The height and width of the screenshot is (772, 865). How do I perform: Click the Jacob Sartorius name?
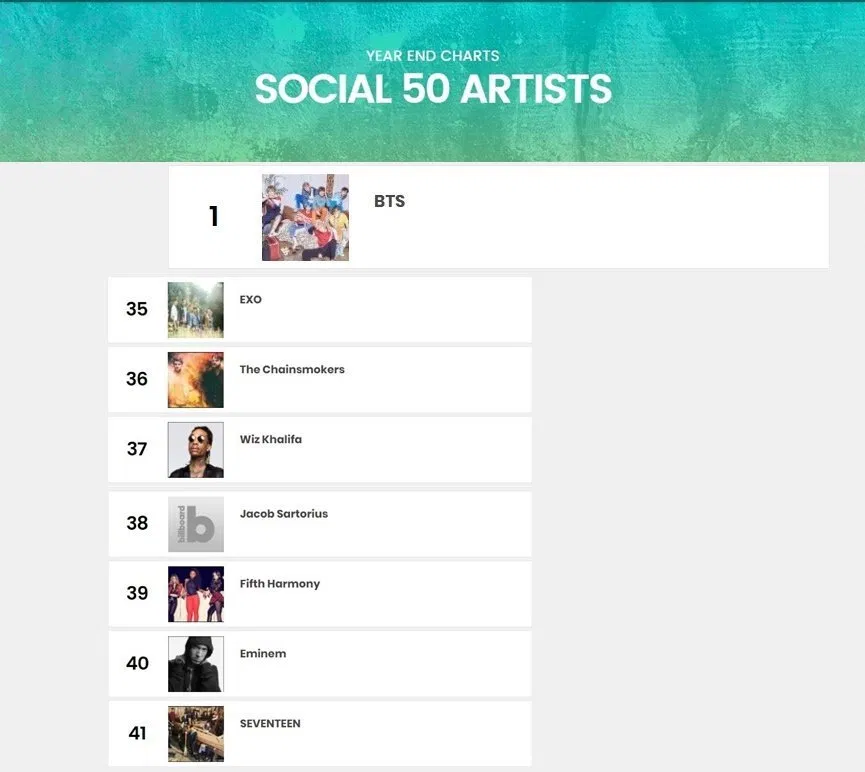[x=282, y=513]
